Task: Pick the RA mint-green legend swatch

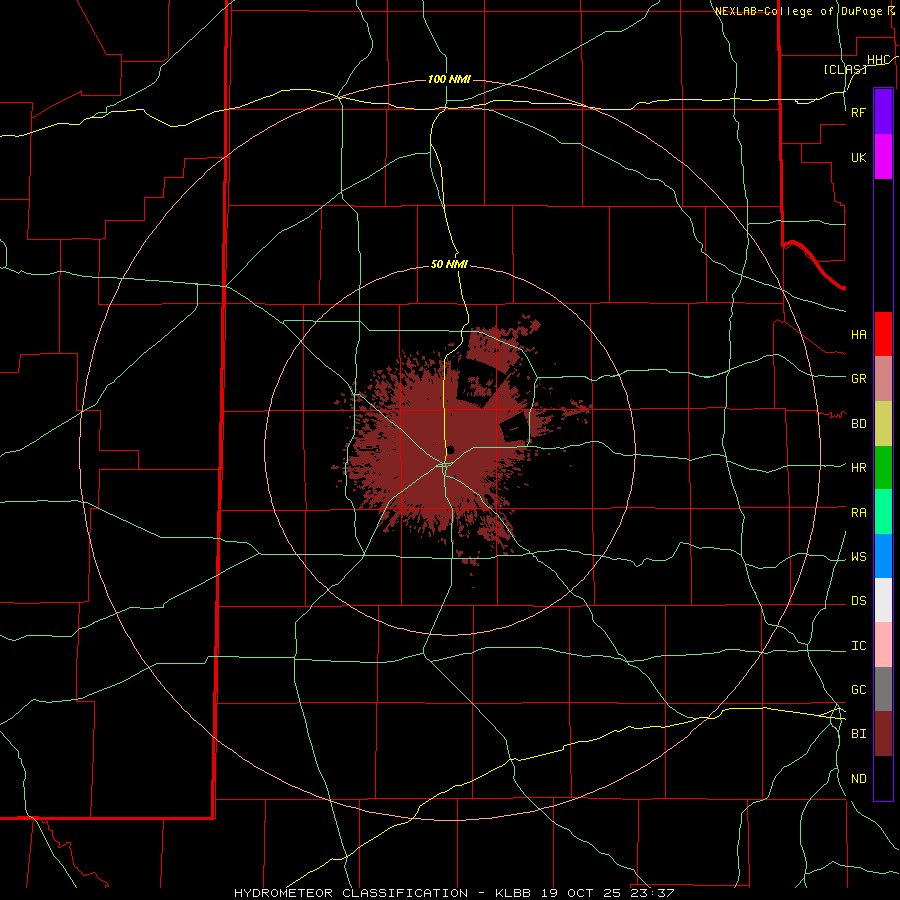Action: pos(883,512)
